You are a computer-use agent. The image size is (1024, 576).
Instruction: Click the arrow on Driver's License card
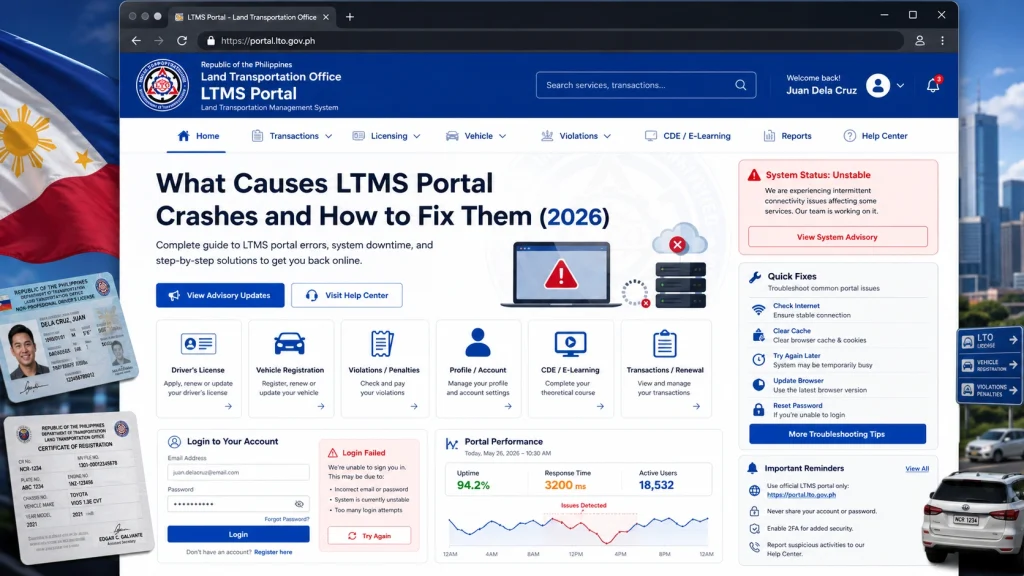228,406
